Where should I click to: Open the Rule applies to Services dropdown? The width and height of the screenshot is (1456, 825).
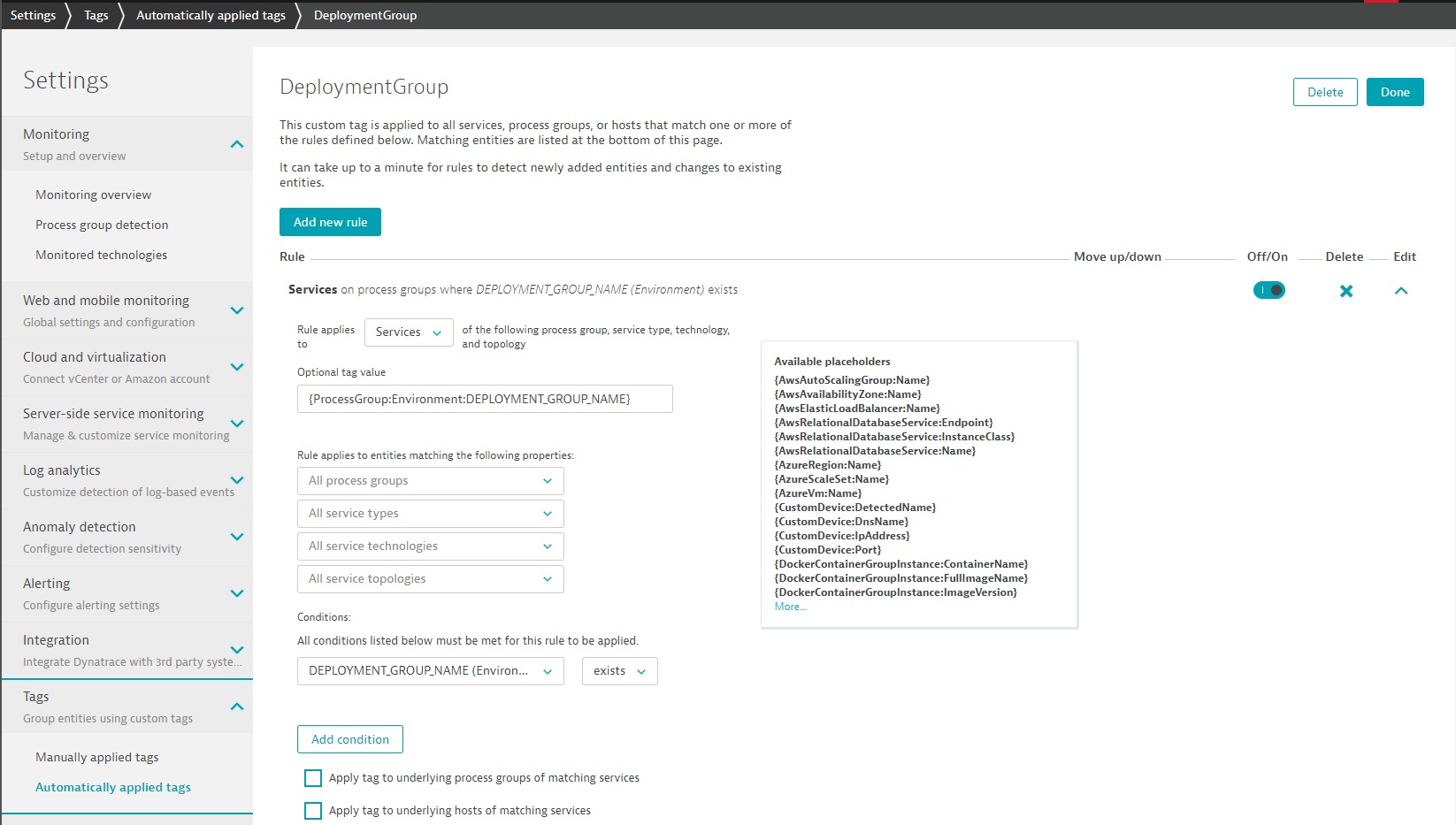click(409, 332)
